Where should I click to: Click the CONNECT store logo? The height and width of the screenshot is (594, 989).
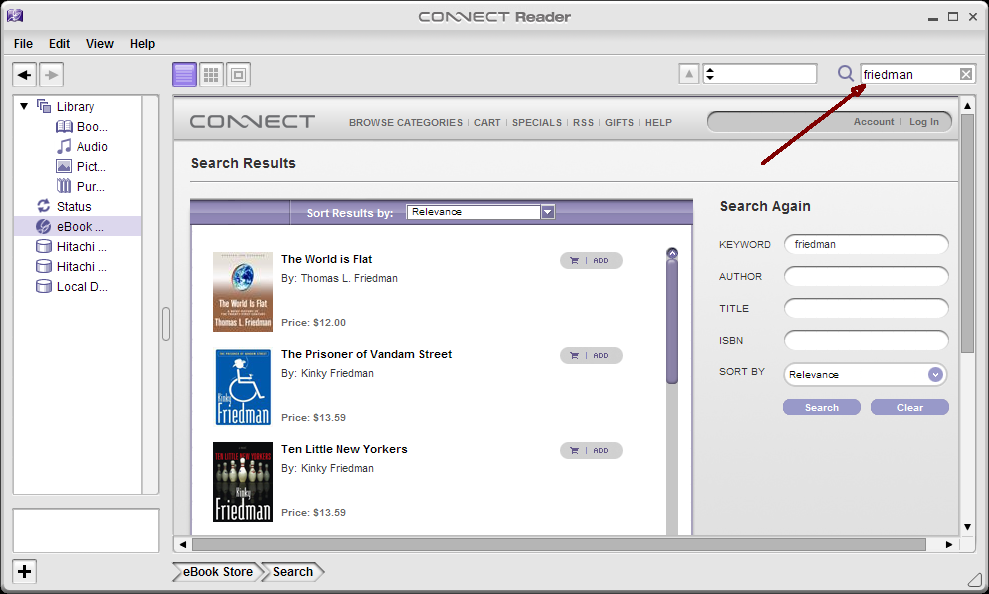[x=252, y=121]
